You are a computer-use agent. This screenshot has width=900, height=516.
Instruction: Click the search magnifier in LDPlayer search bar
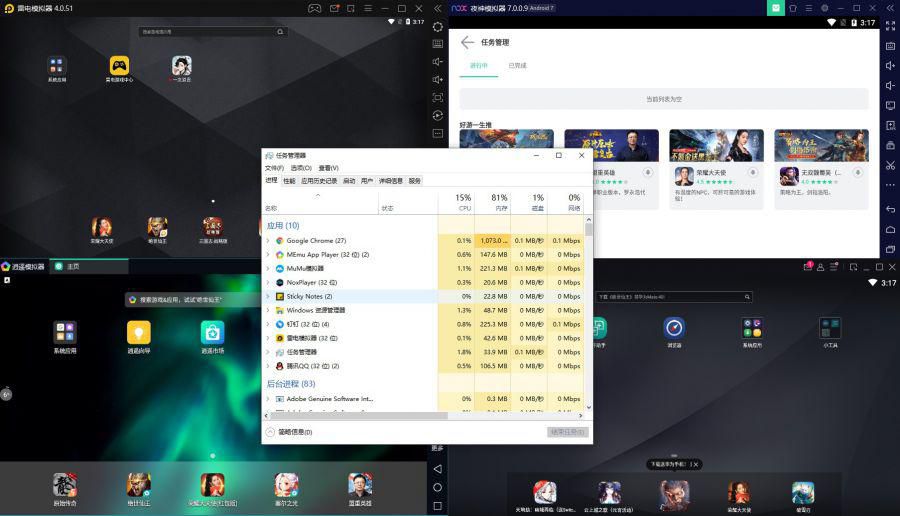pos(280,32)
